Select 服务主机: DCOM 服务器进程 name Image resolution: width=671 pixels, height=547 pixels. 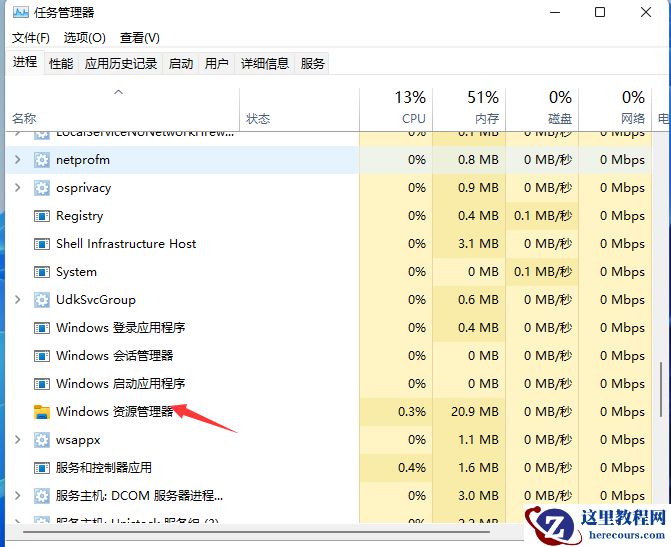(x=139, y=496)
